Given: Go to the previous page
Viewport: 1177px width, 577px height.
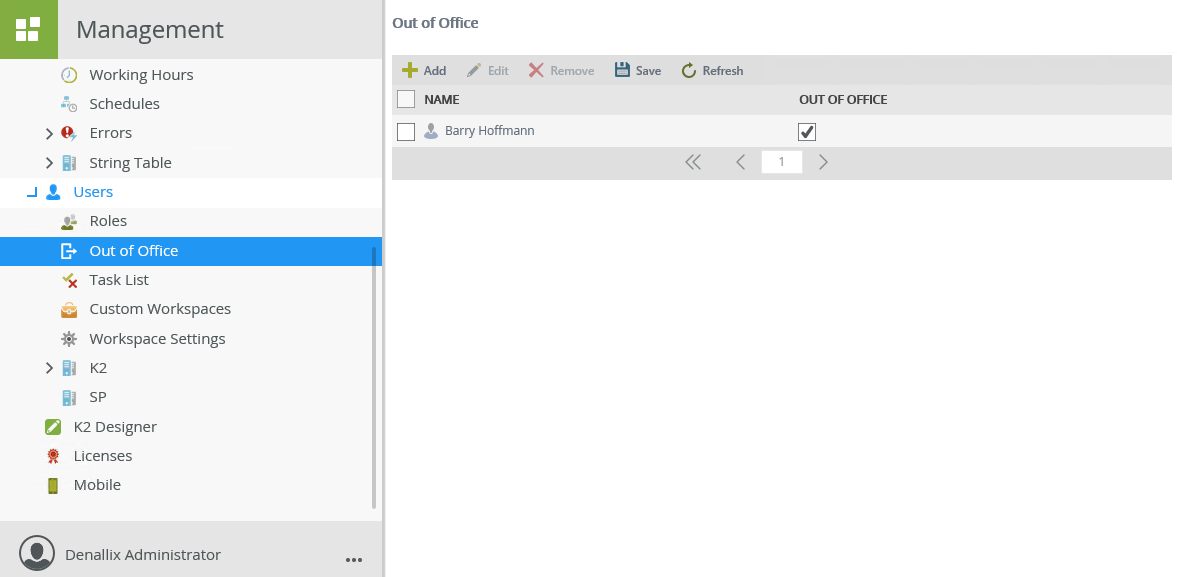Looking at the screenshot, I should tap(740, 162).
